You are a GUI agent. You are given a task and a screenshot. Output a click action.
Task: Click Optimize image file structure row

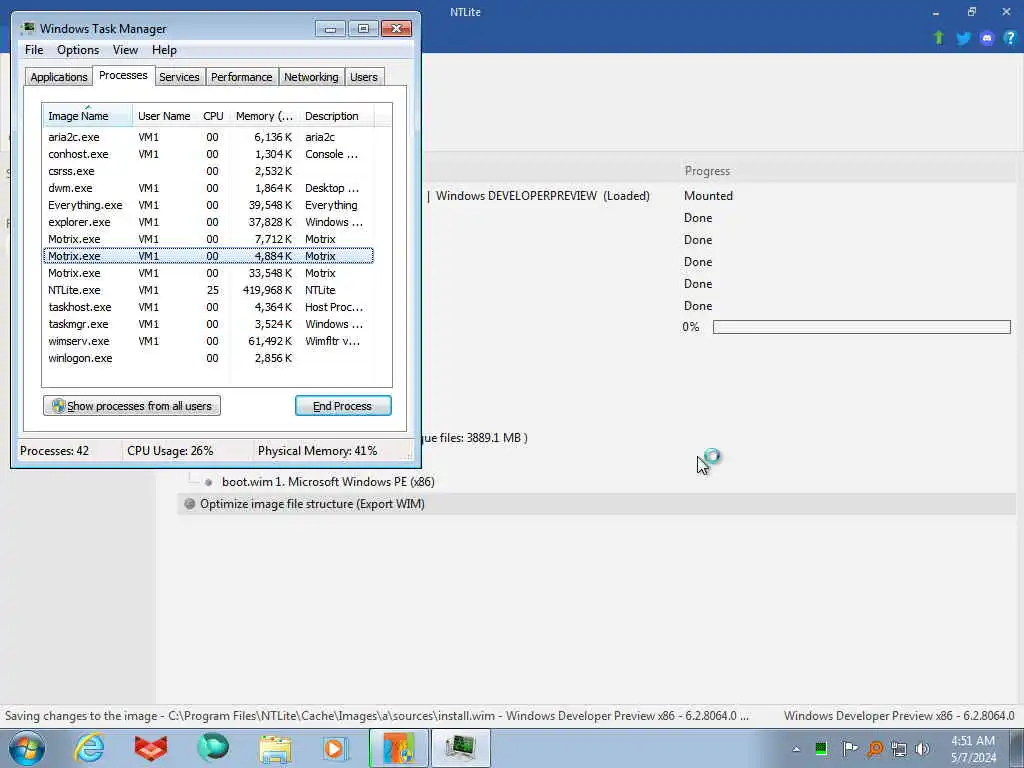[596, 504]
